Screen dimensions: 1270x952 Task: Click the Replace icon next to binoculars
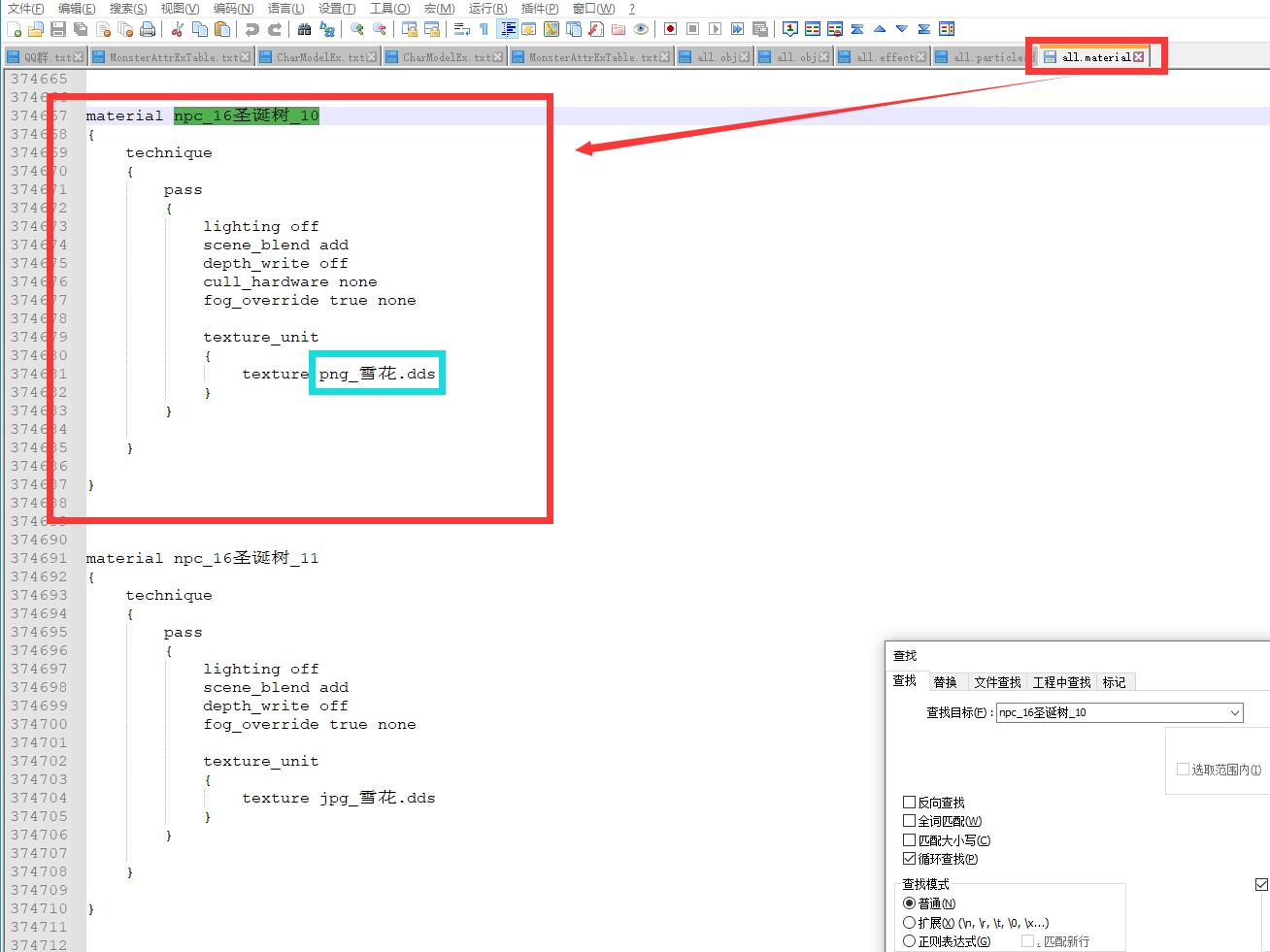coord(327,29)
